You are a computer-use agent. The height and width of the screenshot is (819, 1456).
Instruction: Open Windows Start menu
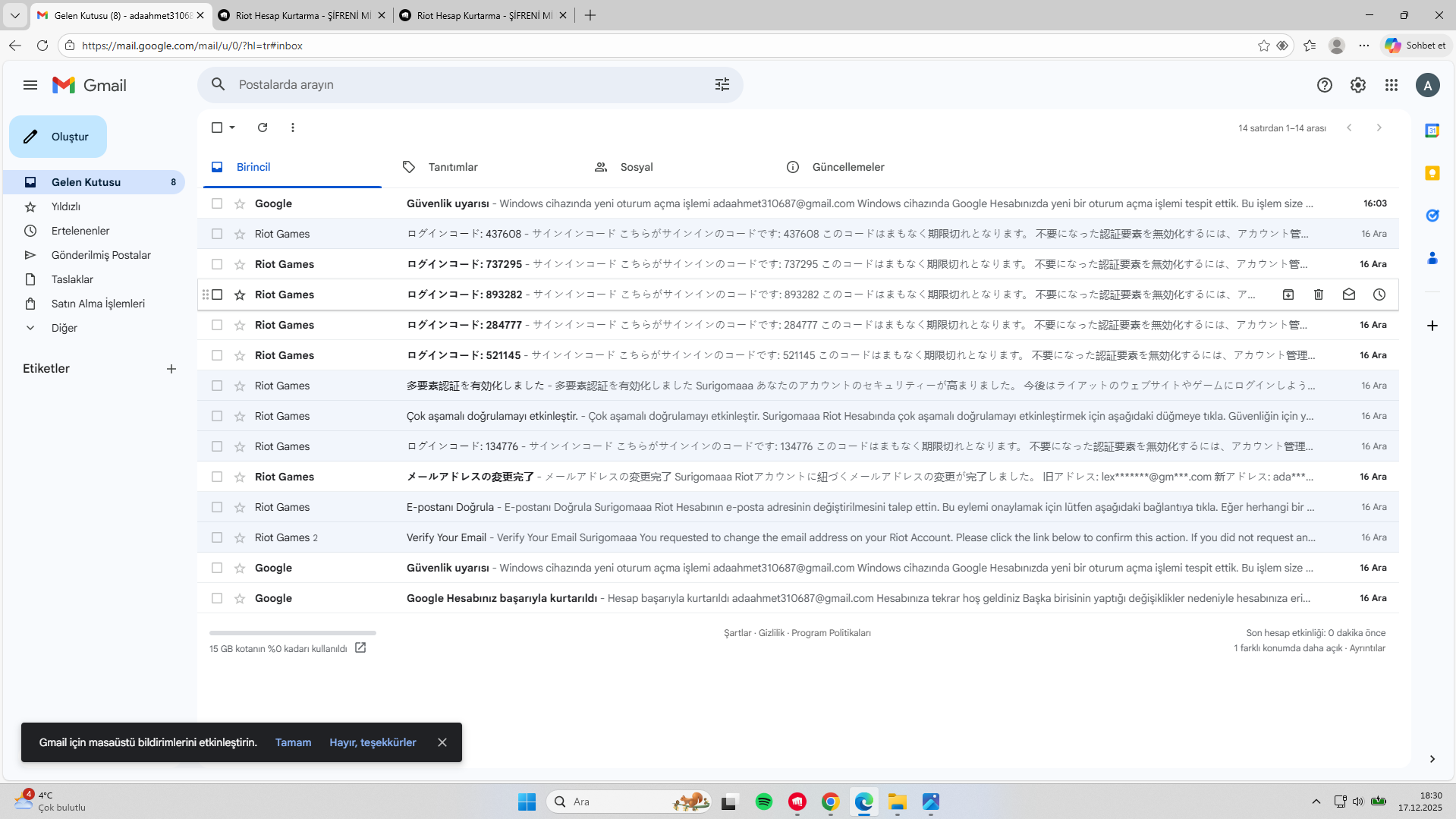tap(527, 802)
